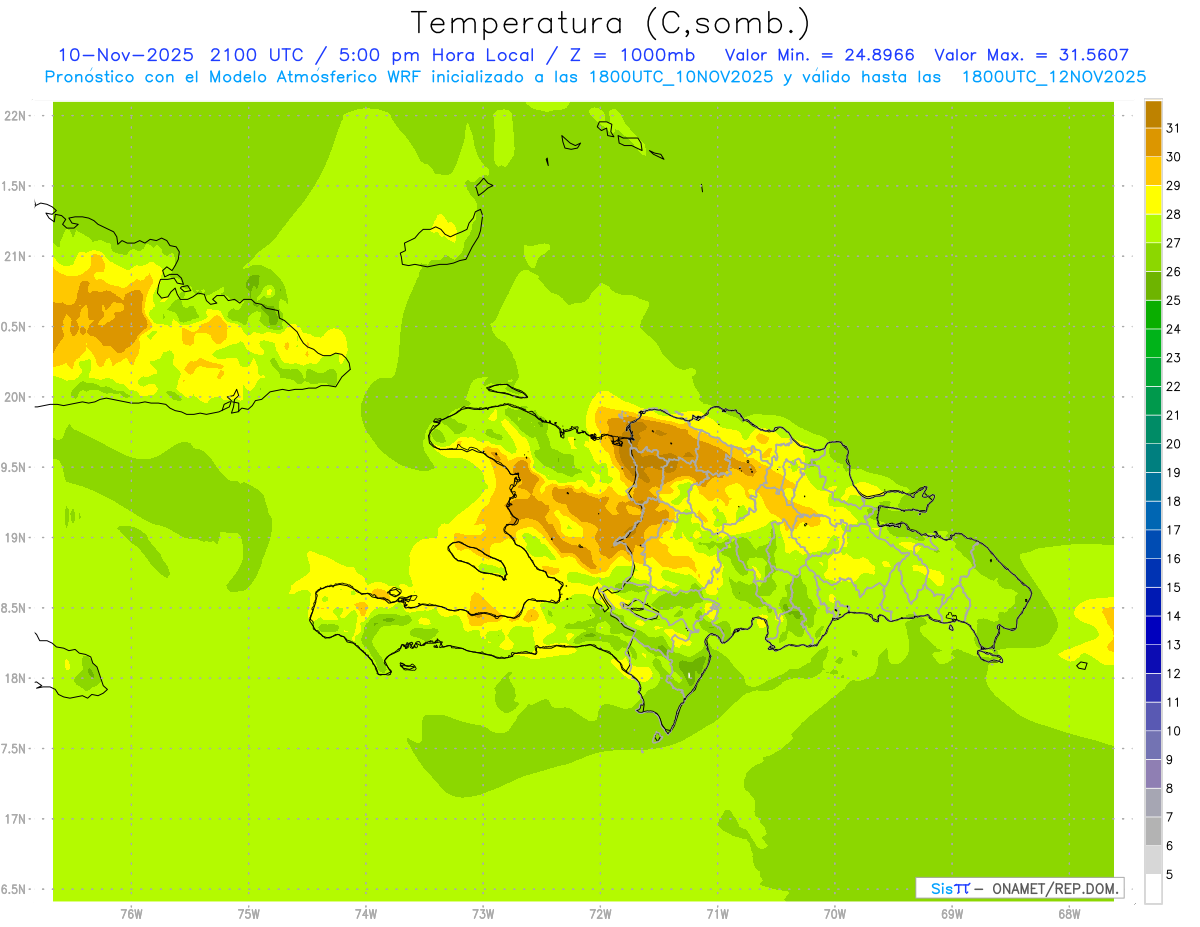
Task: Click the "68W" longitude axis label
Action: [1069, 914]
